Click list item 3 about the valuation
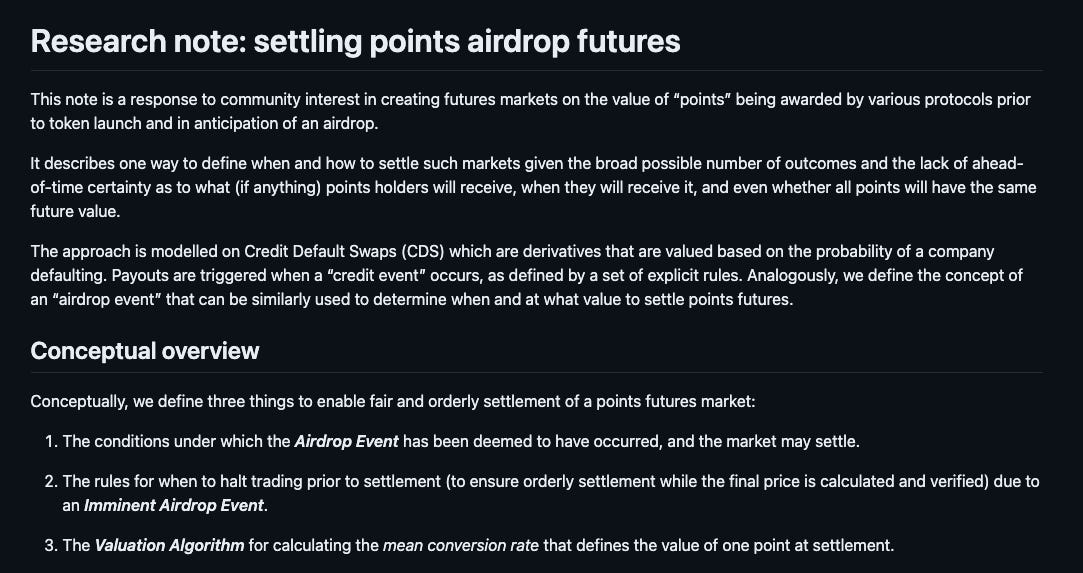 click(x=470, y=545)
